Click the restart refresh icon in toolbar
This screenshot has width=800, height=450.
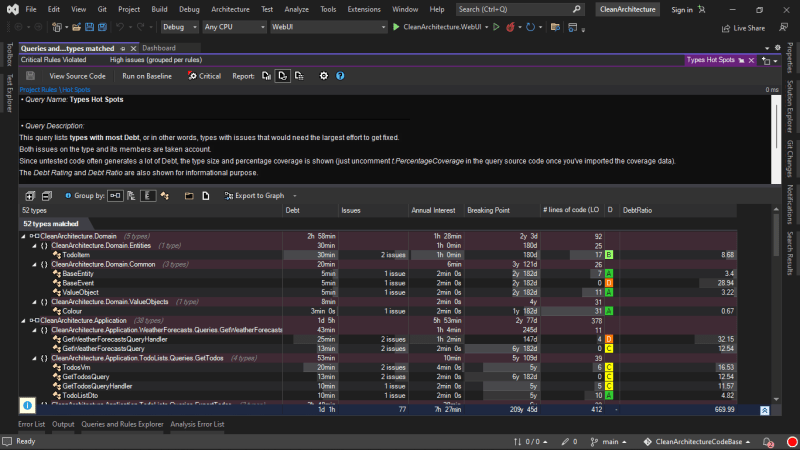tap(531, 27)
